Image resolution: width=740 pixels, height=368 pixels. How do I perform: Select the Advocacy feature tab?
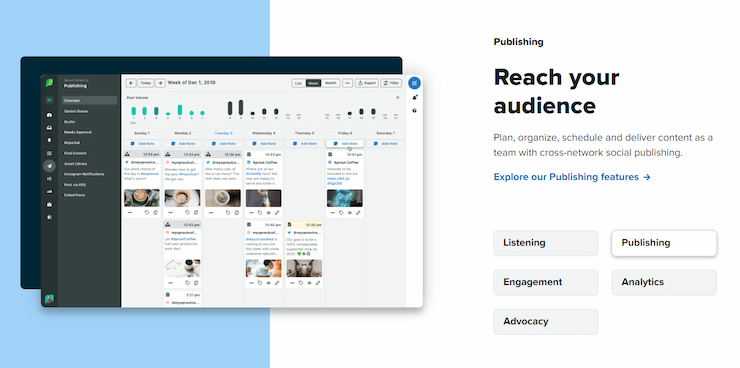[546, 322]
